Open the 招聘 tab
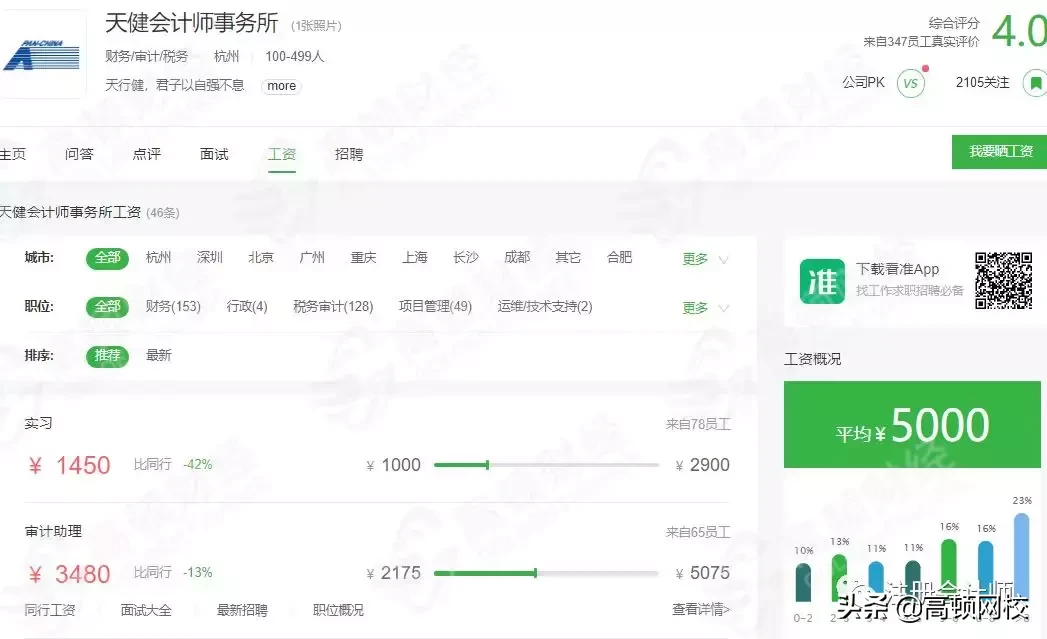The image size is (1047, 639). [347, 154]
